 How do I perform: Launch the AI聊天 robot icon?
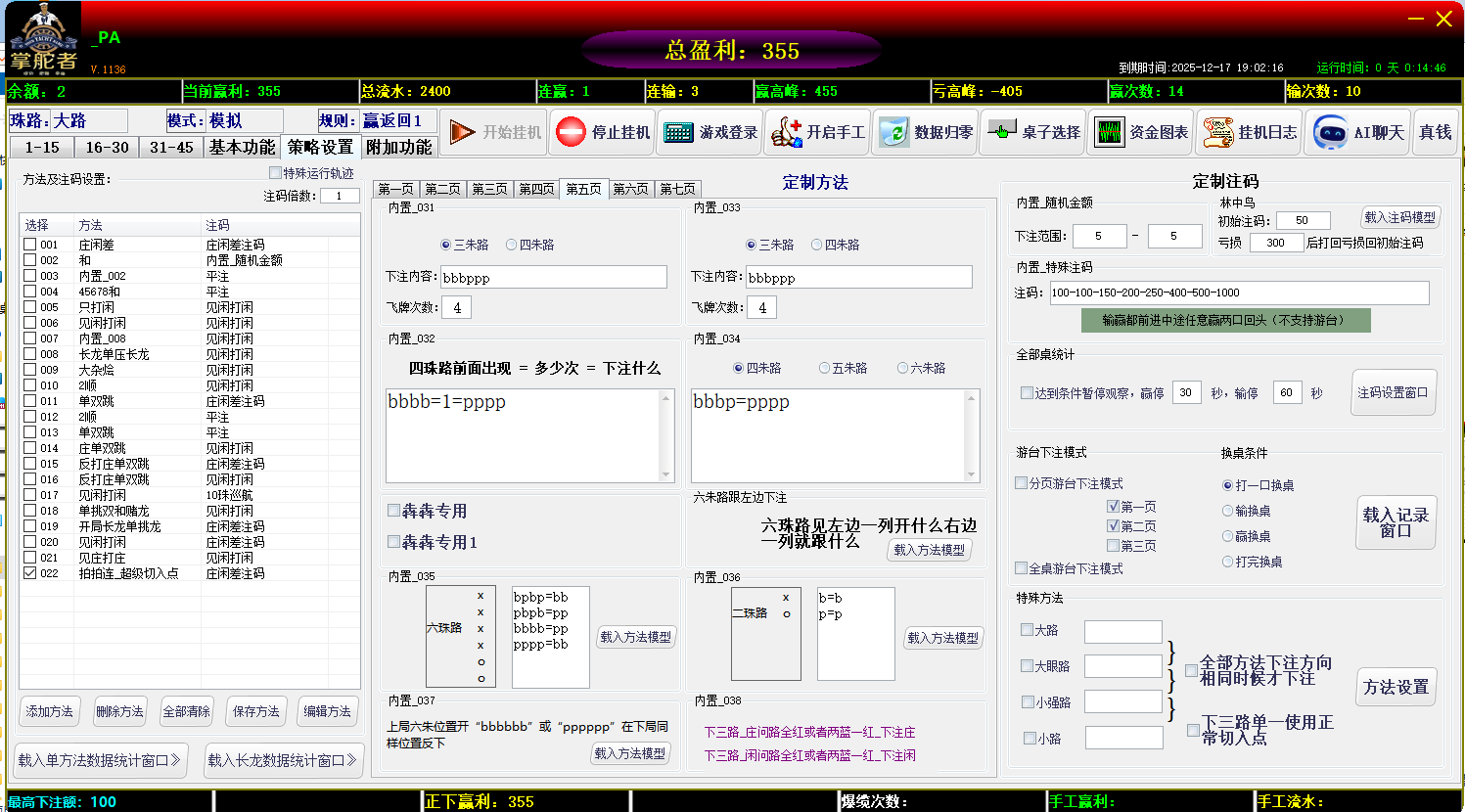click(x=1330, y=132)
